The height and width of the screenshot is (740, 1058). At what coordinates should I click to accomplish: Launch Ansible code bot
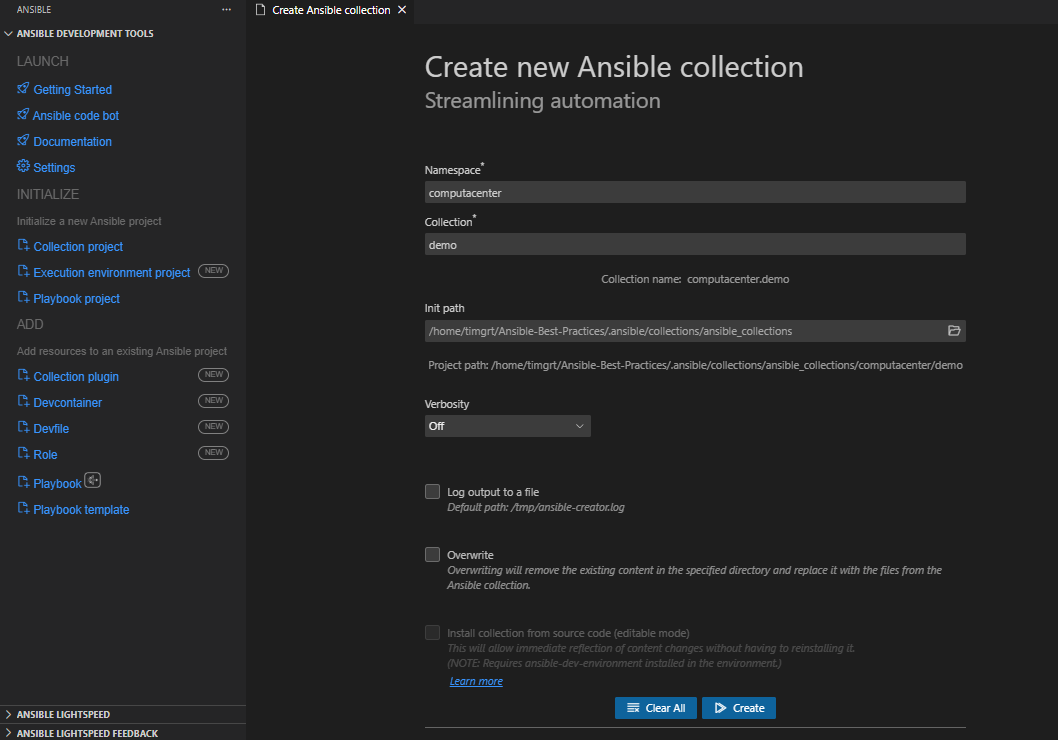click(x=75, y=115)
